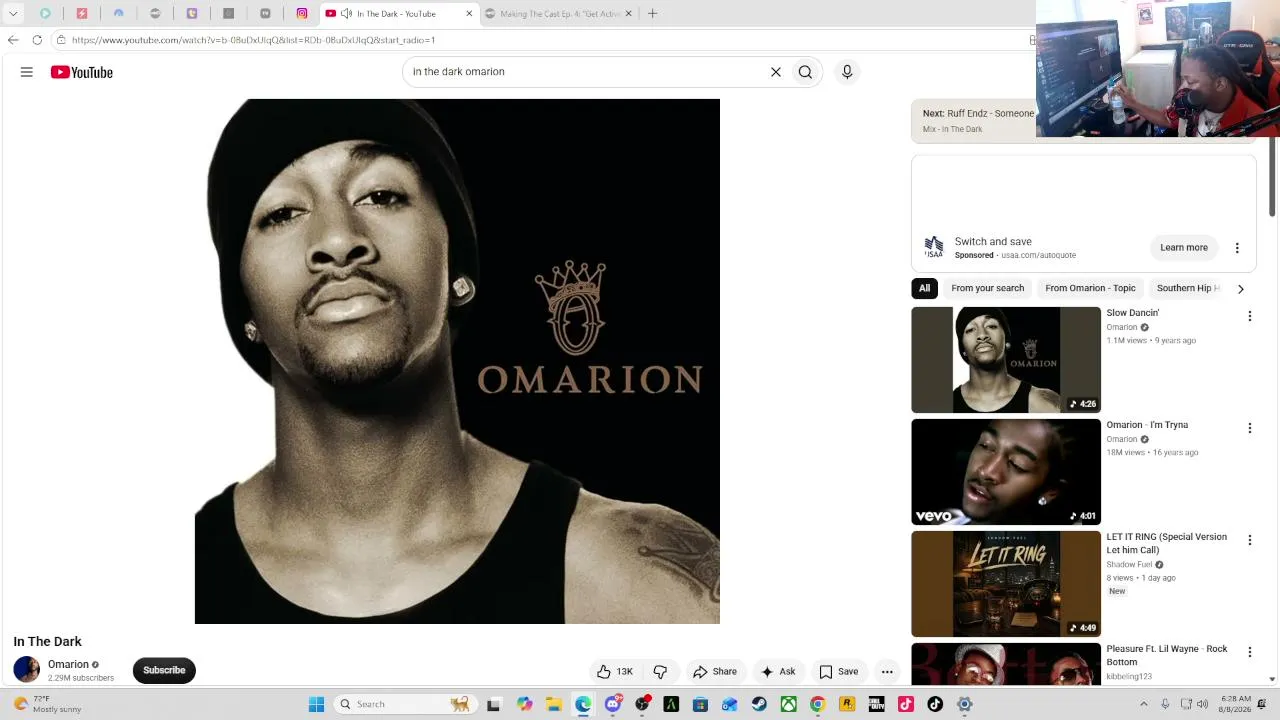Viewport: 1280px width, 720px height.
Task: Open TikTok from the taskbar
Action: pos(935,704)
